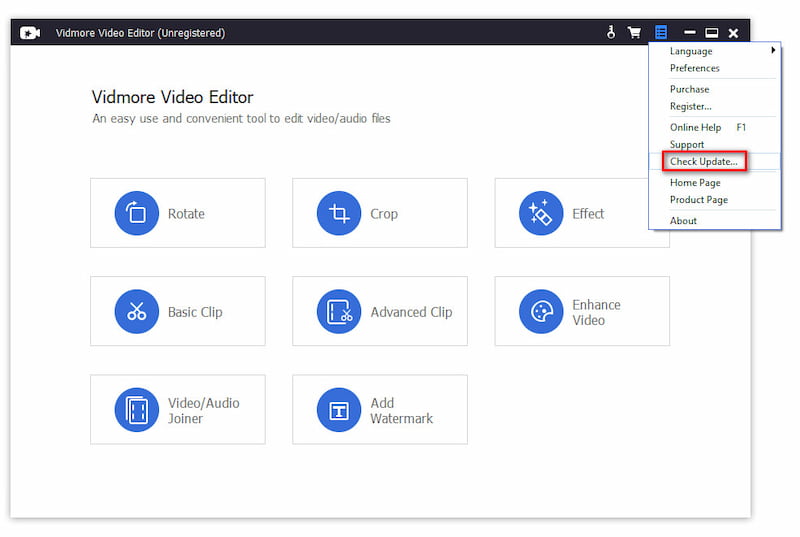The image size is (800, 537).
Task: Choose the Register... menu entry
Action: 690,106
